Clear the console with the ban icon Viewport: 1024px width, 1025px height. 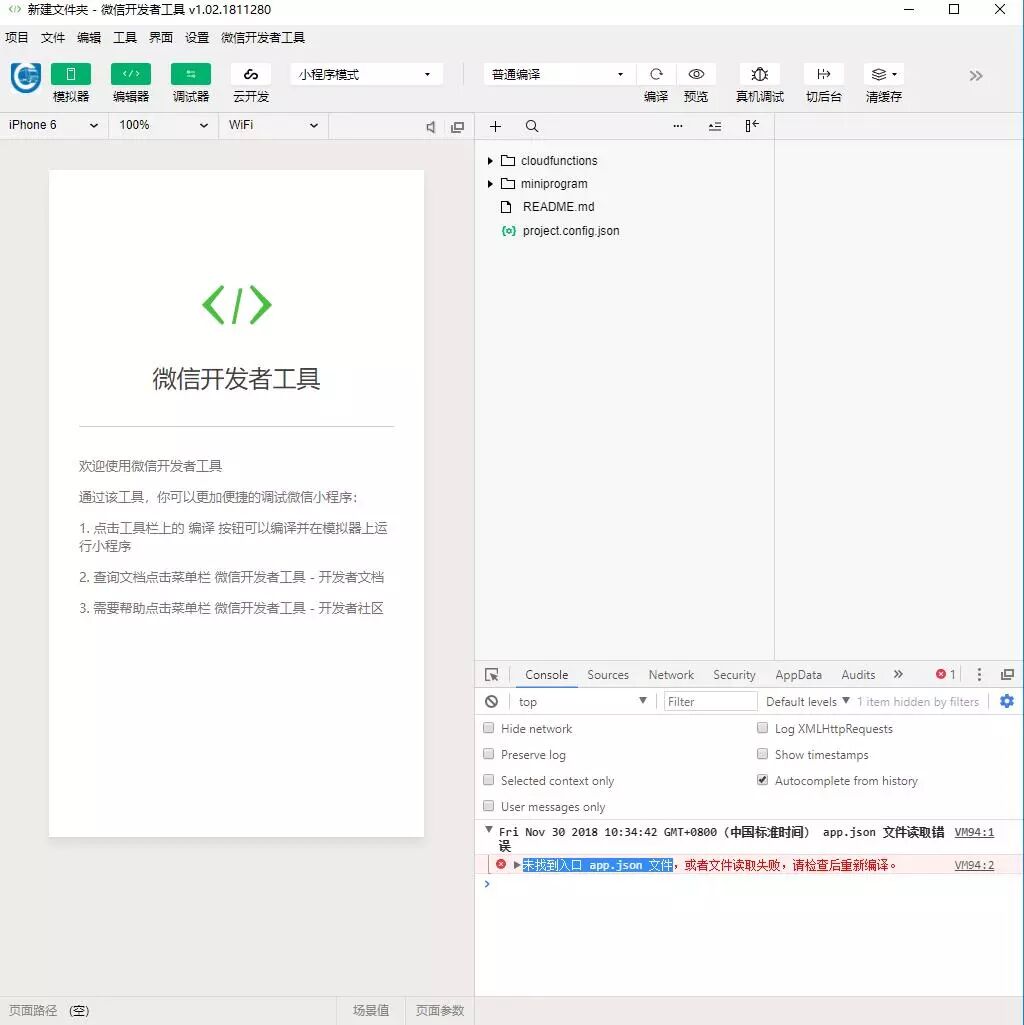click(x=491, y=701)
